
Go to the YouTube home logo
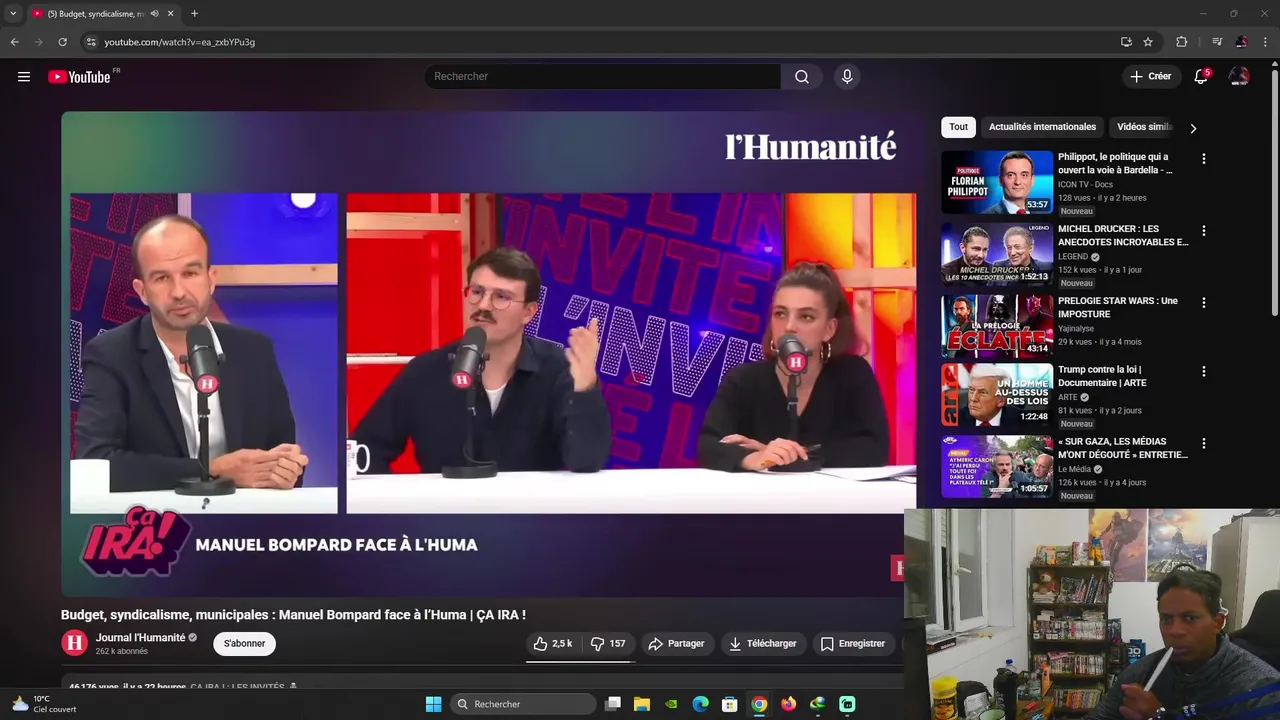click(x=79, y=77)
